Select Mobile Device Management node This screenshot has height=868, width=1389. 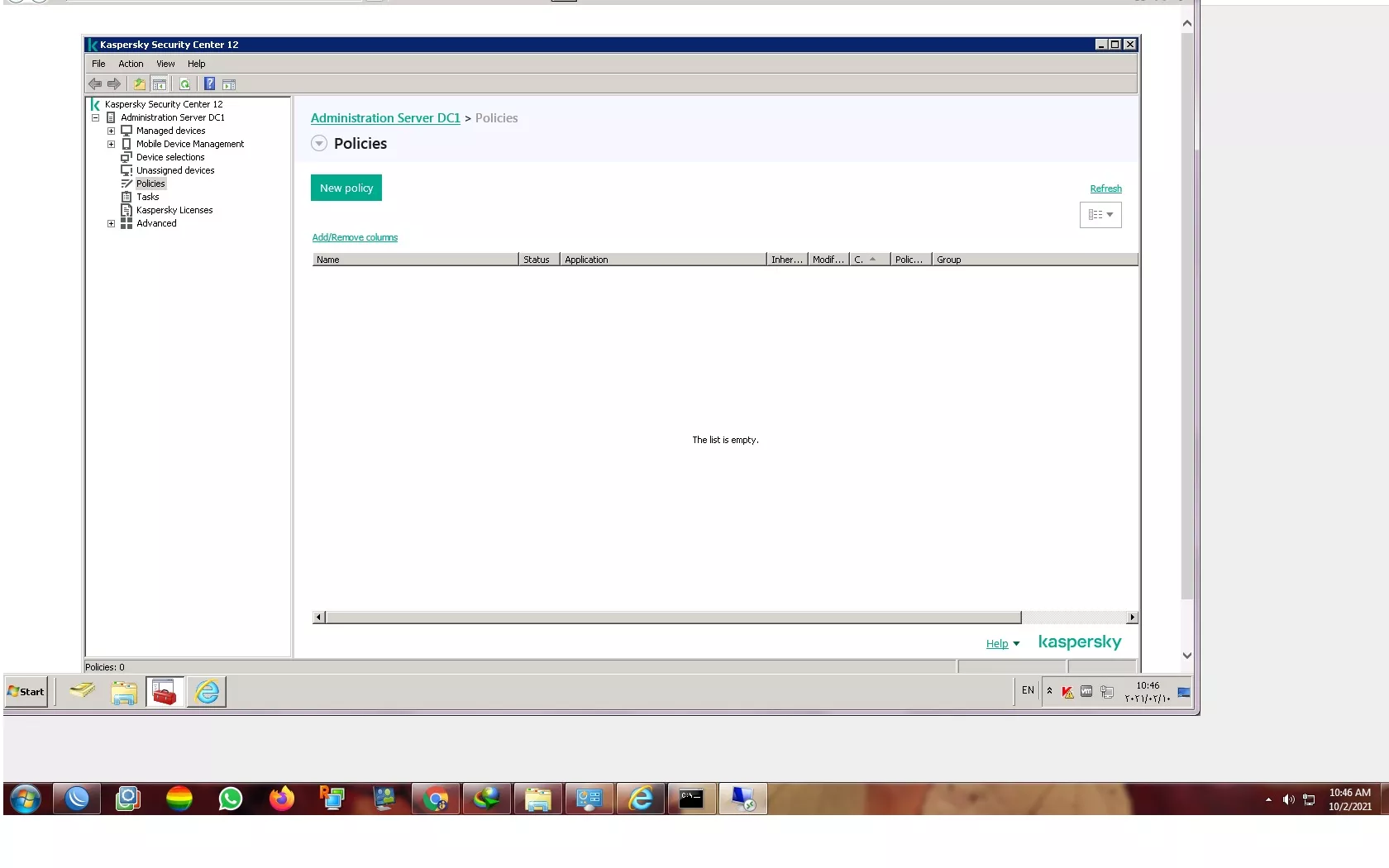pos(189,144)
